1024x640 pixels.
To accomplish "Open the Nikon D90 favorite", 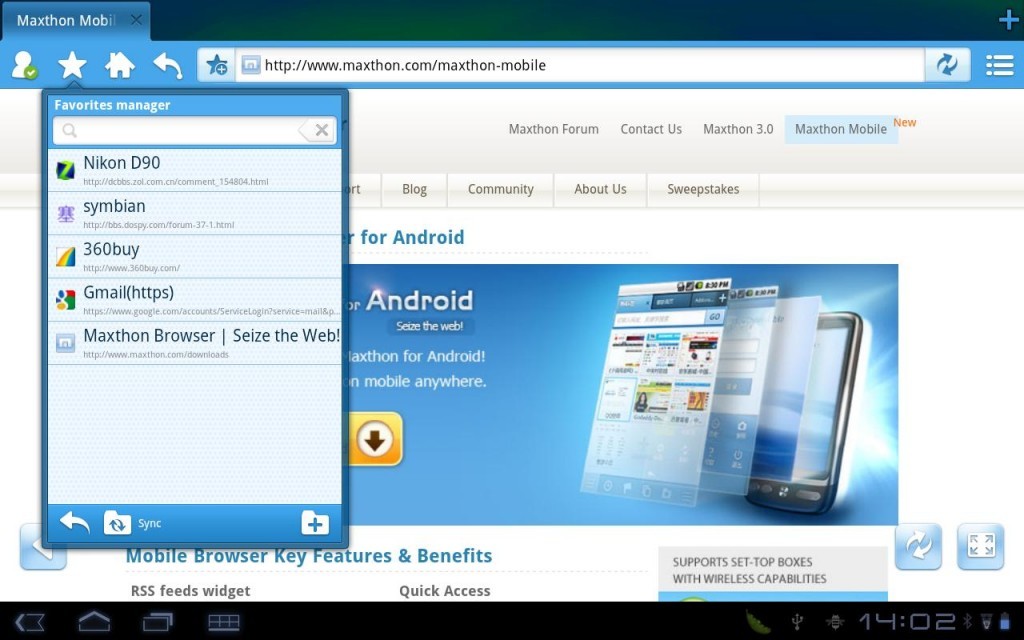I will 195,170.
